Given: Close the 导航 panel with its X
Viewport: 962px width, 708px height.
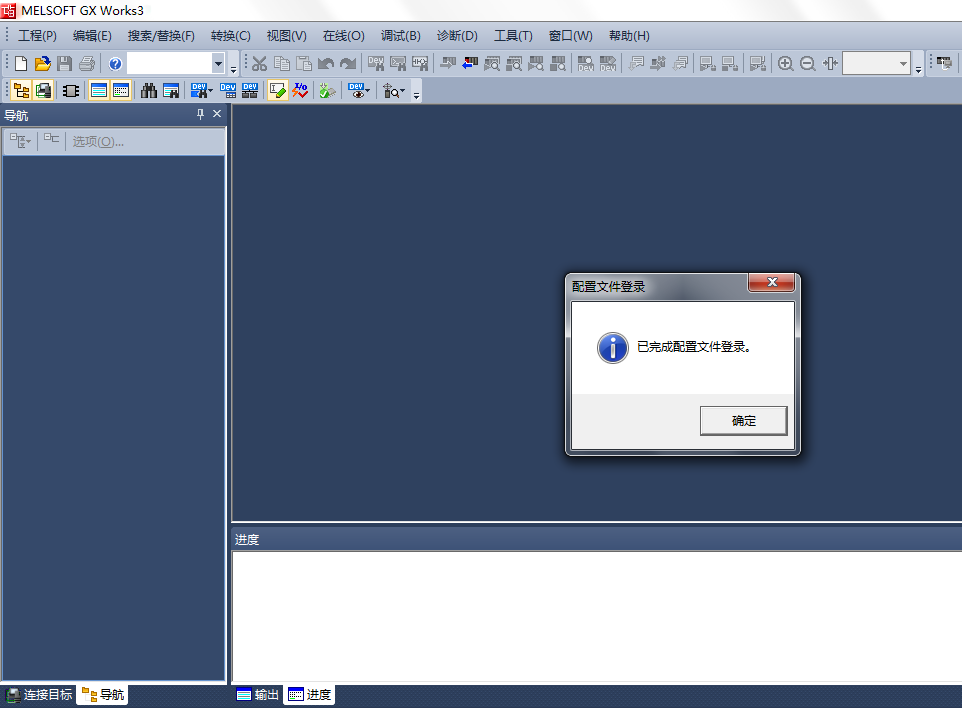Looking at the screenshot, I should pos(217,115).
